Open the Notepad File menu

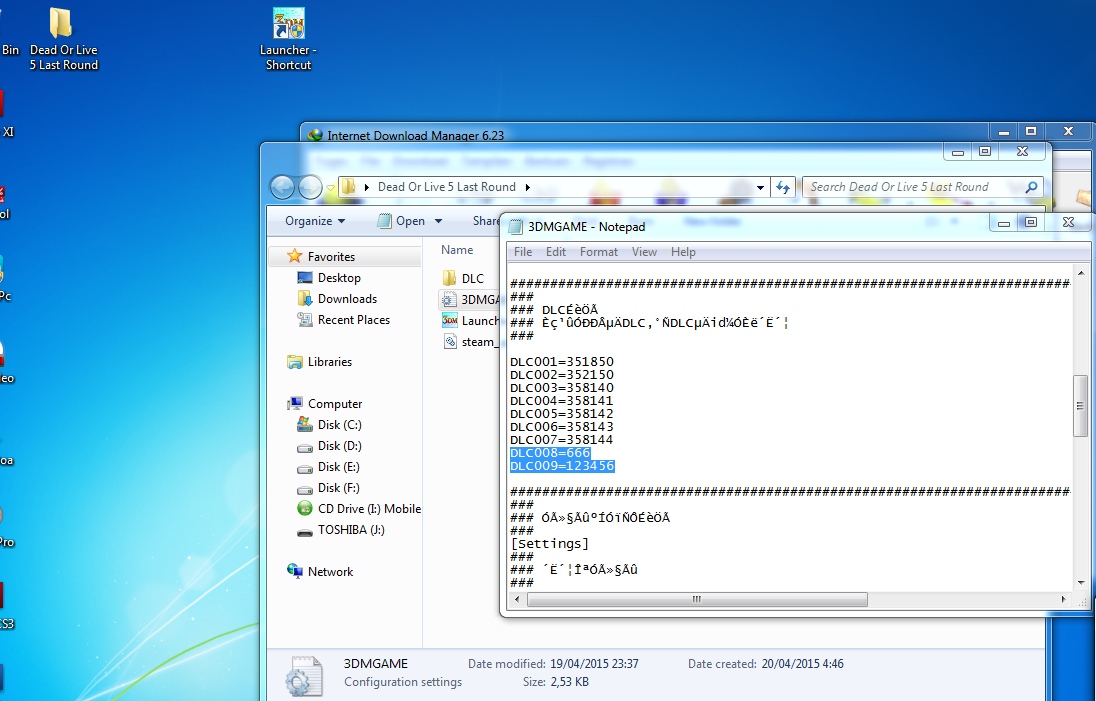523,252
